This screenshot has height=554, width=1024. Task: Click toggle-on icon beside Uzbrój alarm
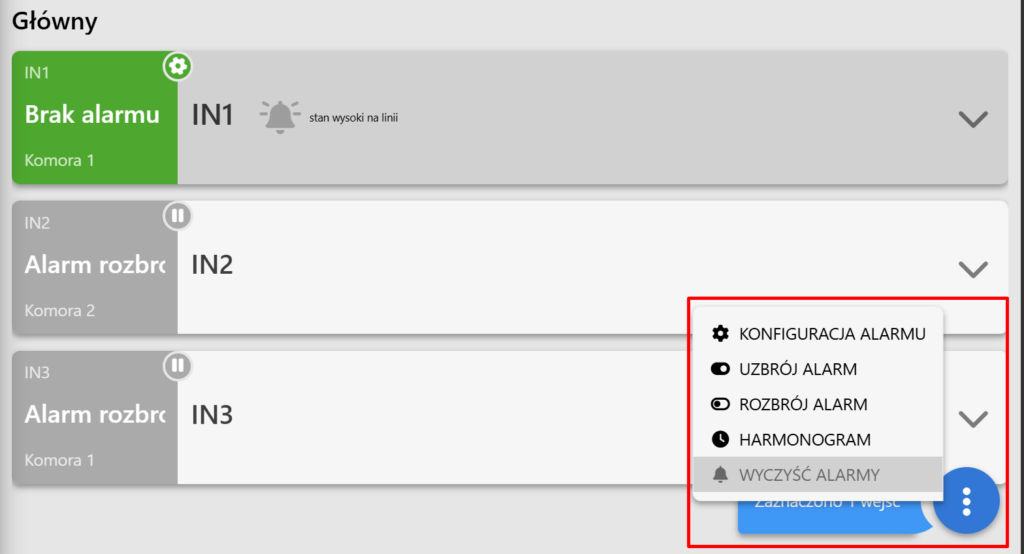tap(720, 369)
